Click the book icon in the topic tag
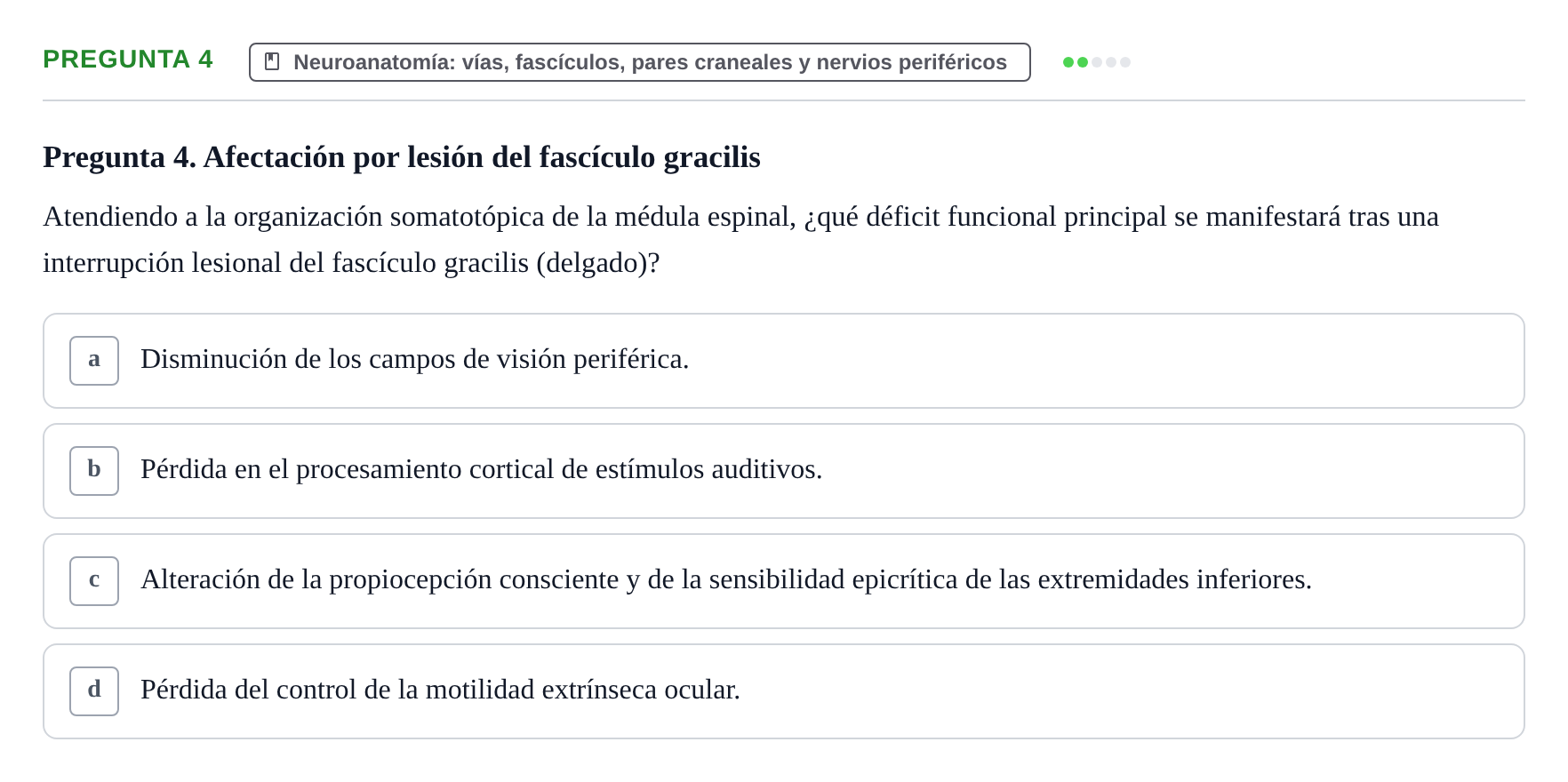This screenshot has width=1568, height=782. (x=272, y=61)
